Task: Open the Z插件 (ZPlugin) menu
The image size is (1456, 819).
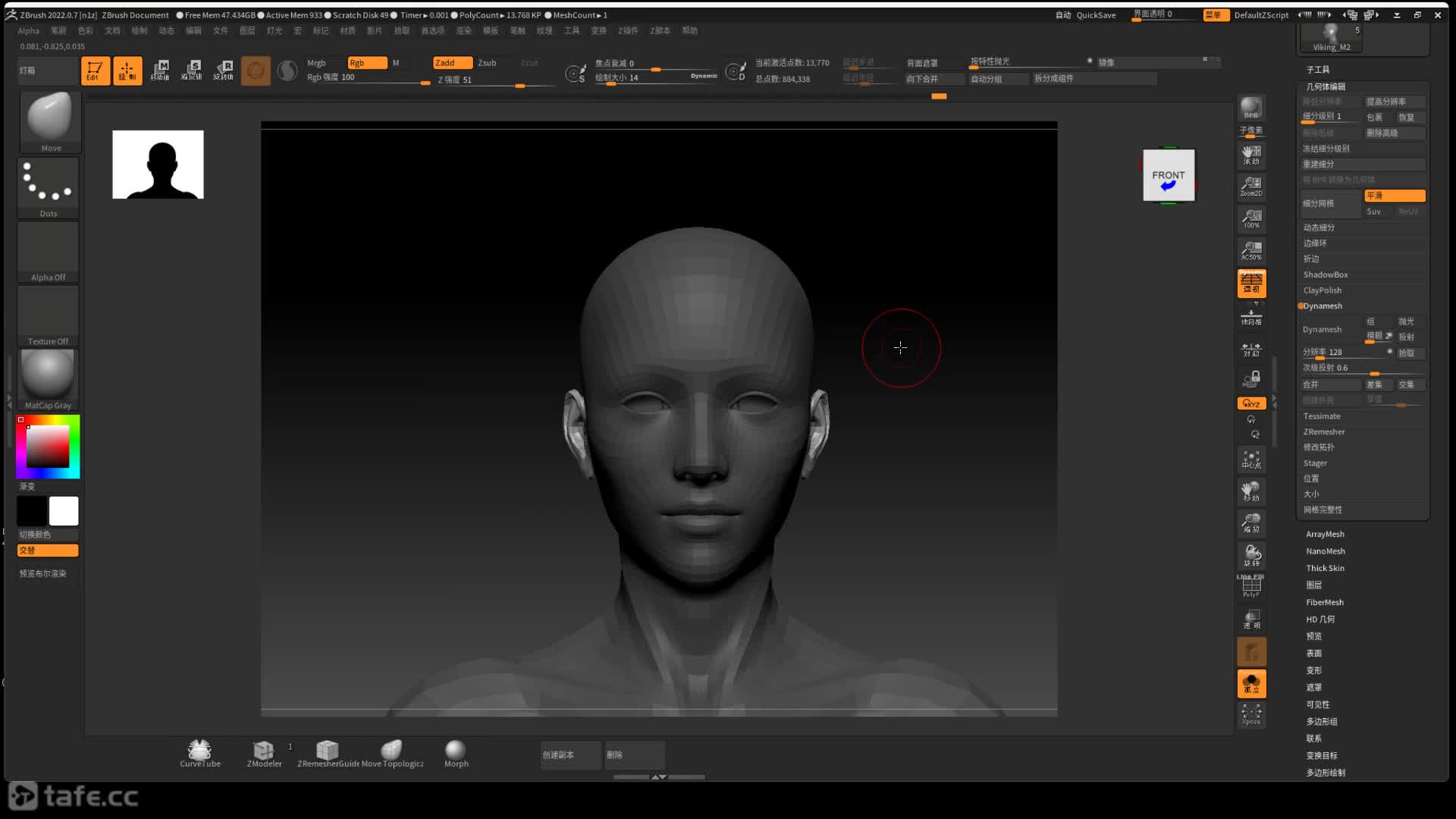Action: [x=628, y=31]
